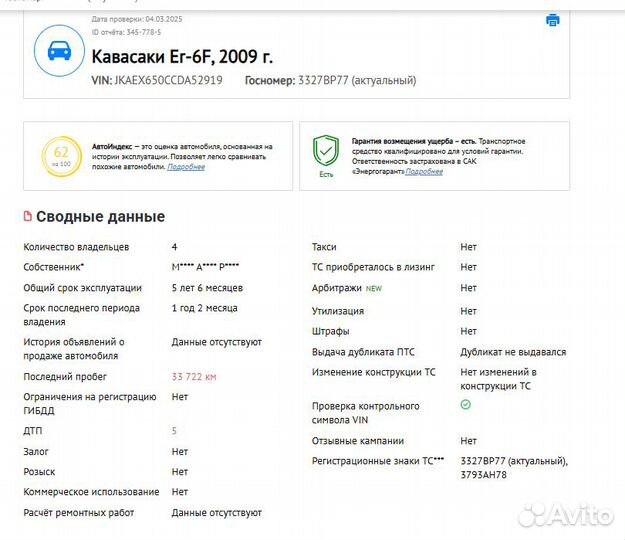
Task: Click the AutoIndex 62 score gauge
Action: coord(62,156)
